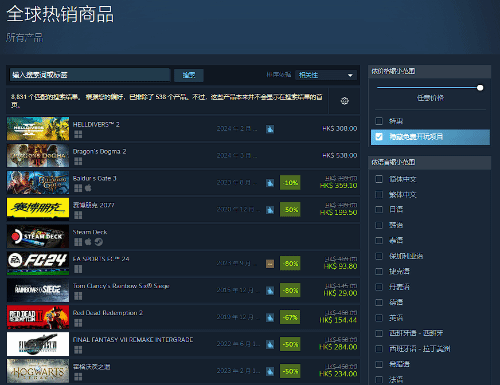The height and width of the screenshot is (385, 500).
Task: Check the 希腊语 language filter
Action: (379, 364)
